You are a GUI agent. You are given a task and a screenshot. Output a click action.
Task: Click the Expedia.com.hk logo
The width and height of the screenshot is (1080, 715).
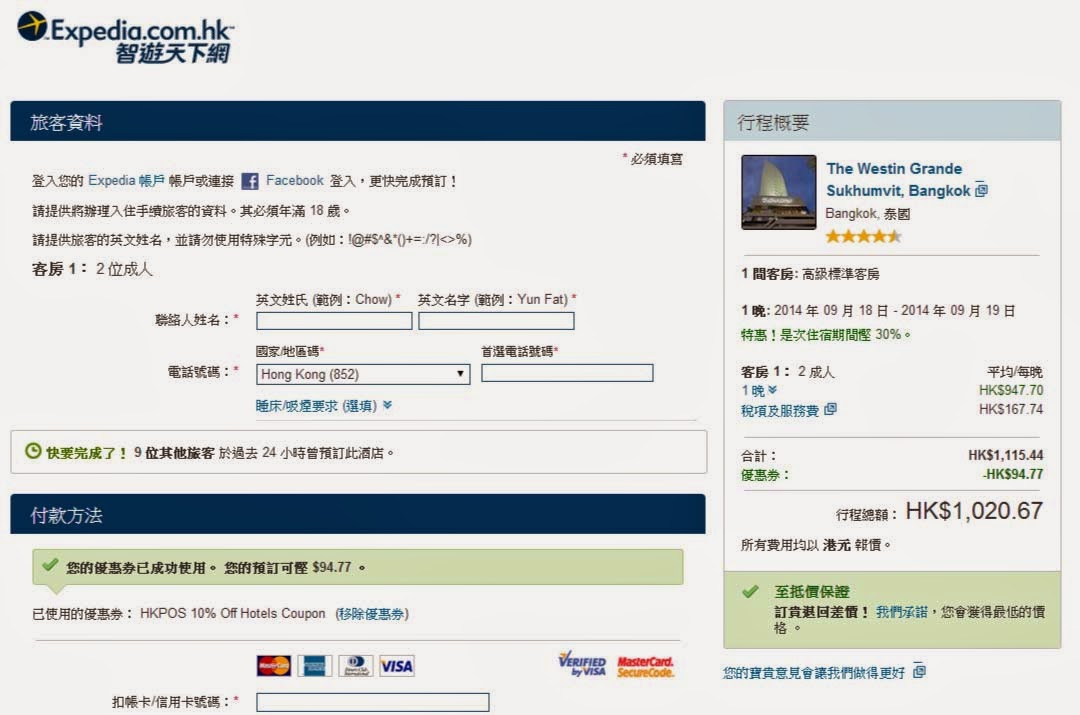124,37
